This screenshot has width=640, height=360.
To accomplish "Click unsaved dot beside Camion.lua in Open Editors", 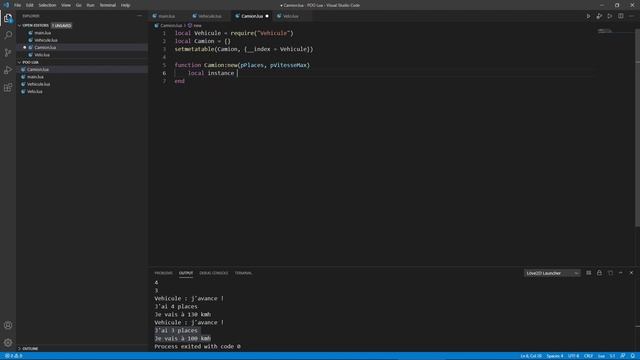I will (x=24, y=47).
